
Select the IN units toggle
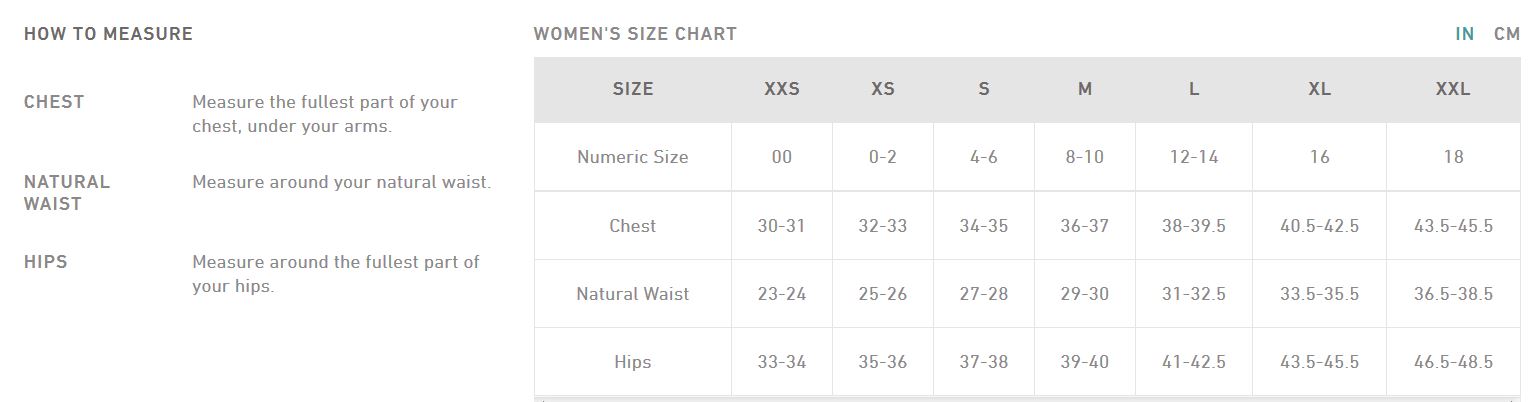[x=1465, y=33]
